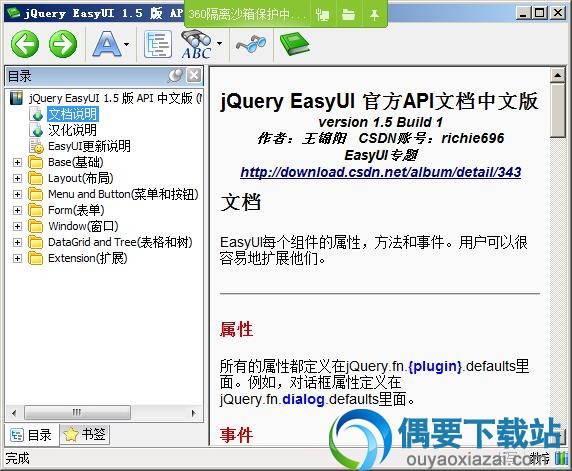Select DataGrid and Tree(表格和树) label
Screen dimensions: 572x471
(120, 242)
